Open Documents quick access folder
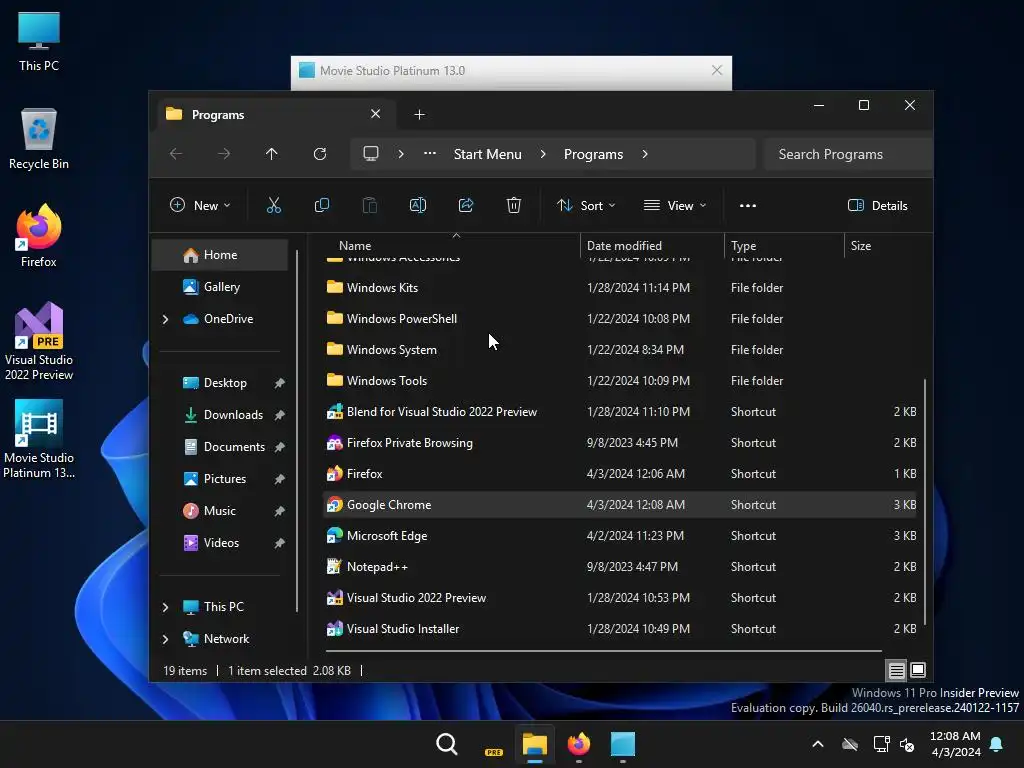Image resolution: width=1024 pixels, height=768 pixels. pos(222,447)
